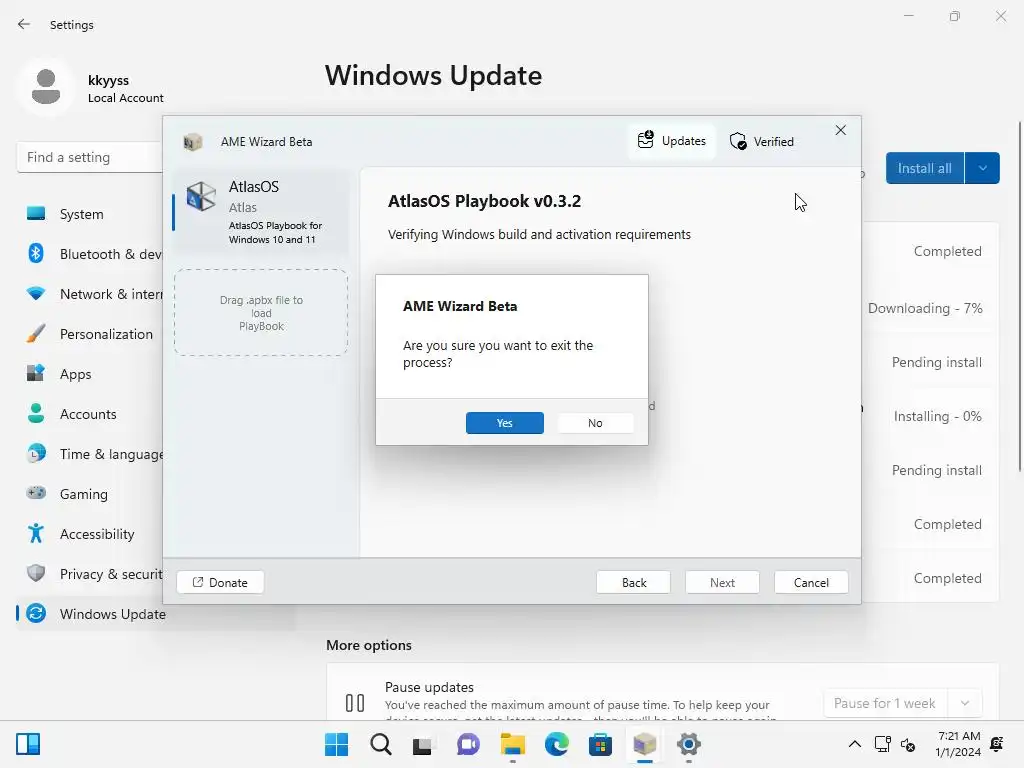Screen dimensions: 1024x768
Task: Click the Settings window vertical scrollbar
Action: click(x=1020, y=295)
